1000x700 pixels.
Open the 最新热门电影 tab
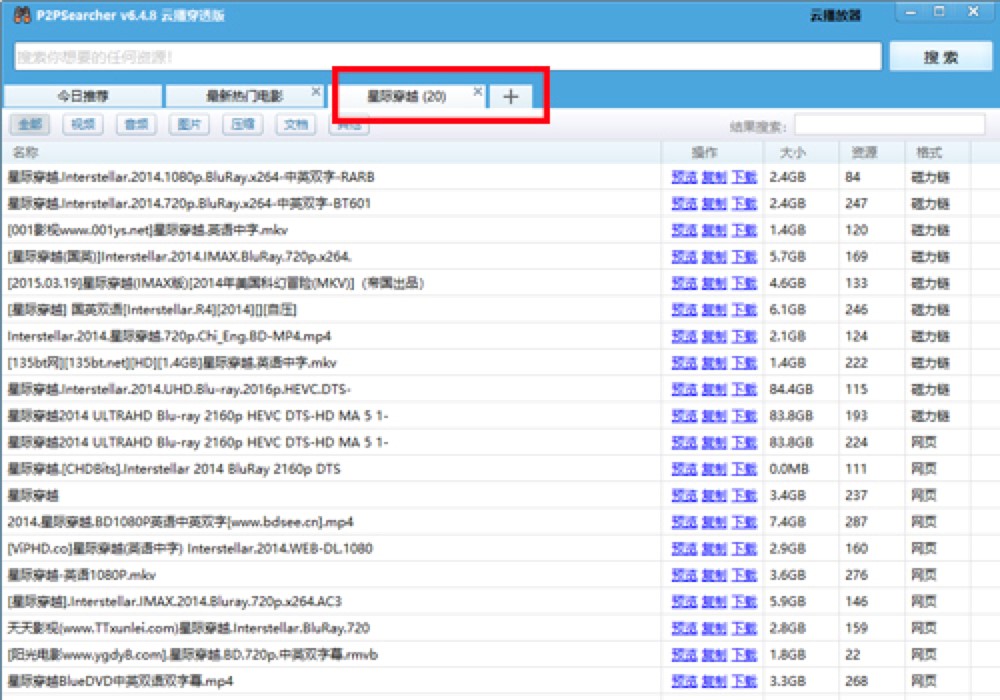pyautogui.click(x=243, y=96)
